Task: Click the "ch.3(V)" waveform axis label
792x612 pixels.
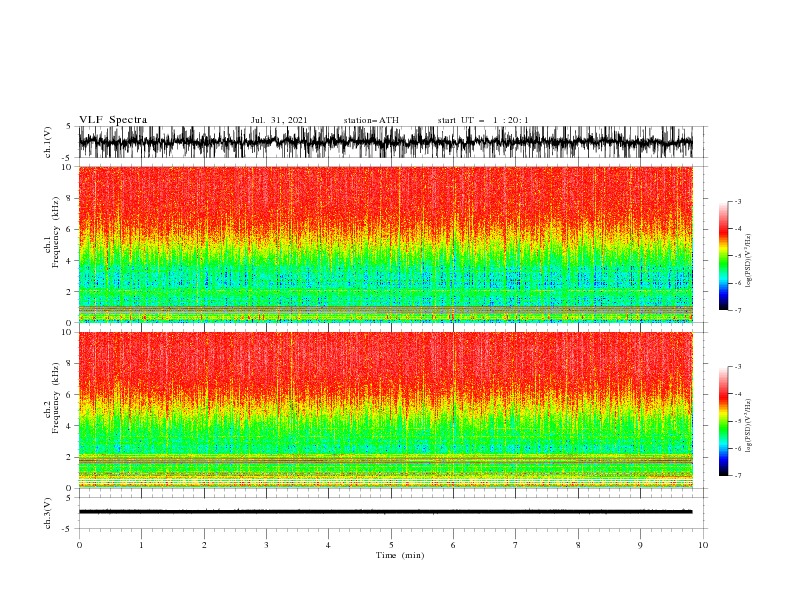Action: click(48, 513)
